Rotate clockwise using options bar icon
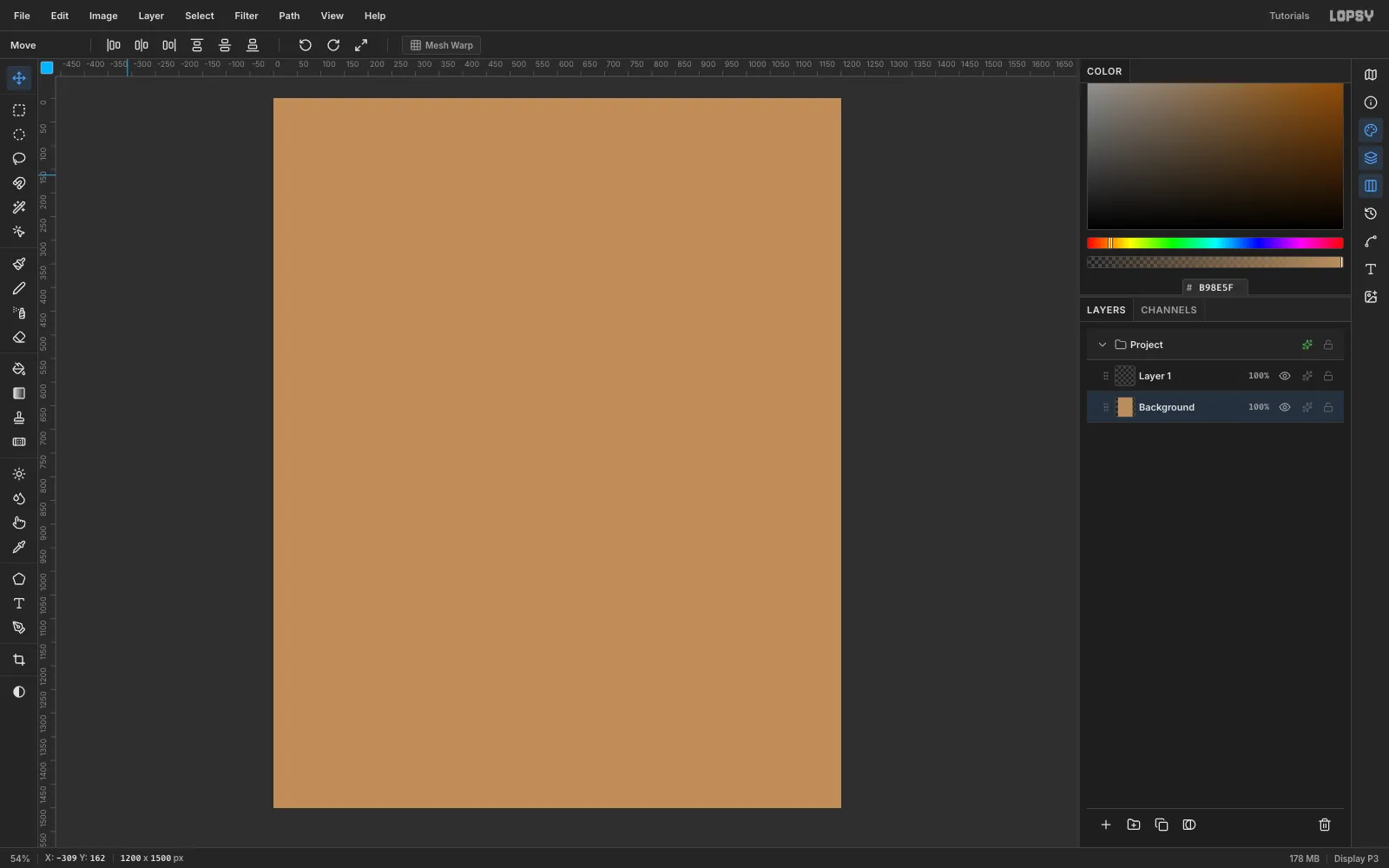The width and height of the screenshot is (1389, 868). pyautogui.click(x=333, y=45)
